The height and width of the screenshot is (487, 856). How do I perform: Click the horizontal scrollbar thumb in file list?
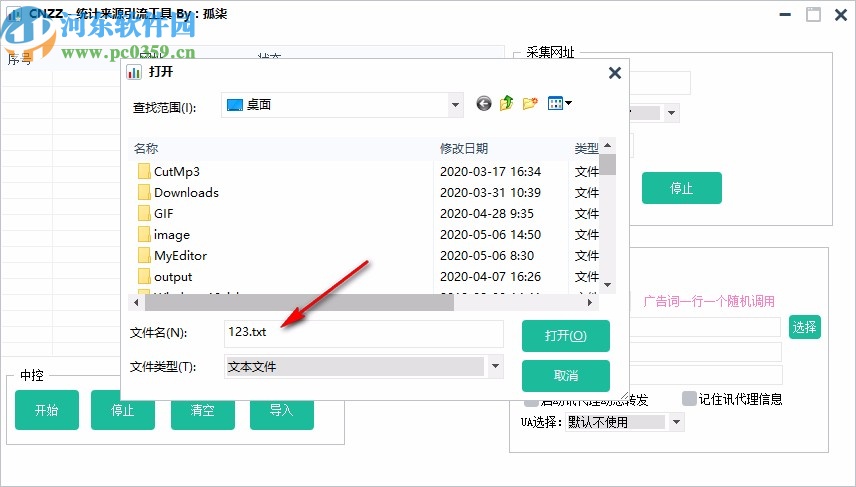pyautogui.click(x=299, y=302)
